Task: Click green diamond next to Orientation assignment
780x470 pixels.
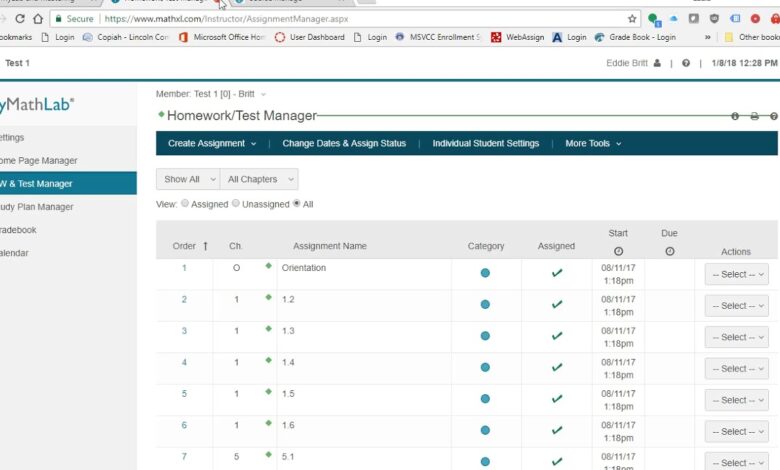Action: coord(269,266)
